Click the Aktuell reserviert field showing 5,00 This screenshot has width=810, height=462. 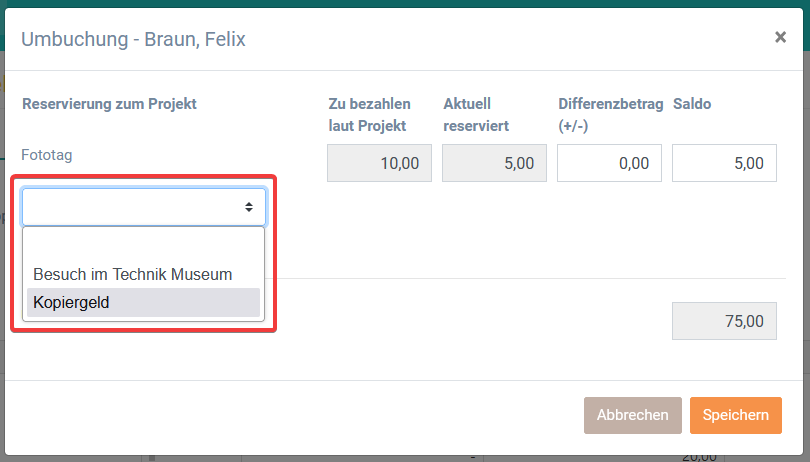(x=494, y=163)
